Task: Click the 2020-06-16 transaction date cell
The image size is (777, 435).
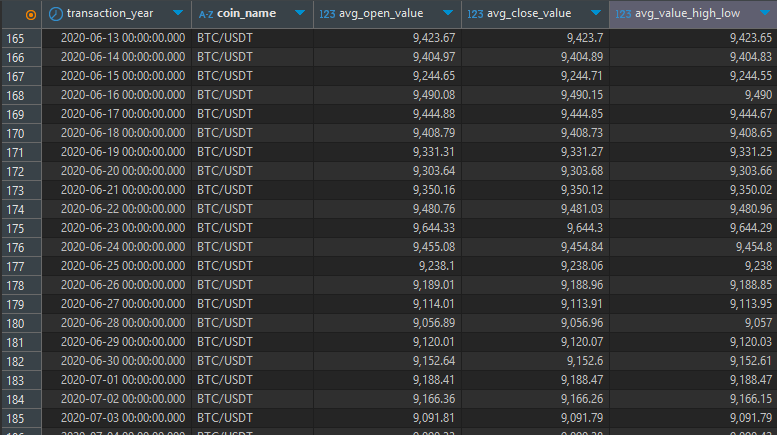Action: (x=122, y=96)
